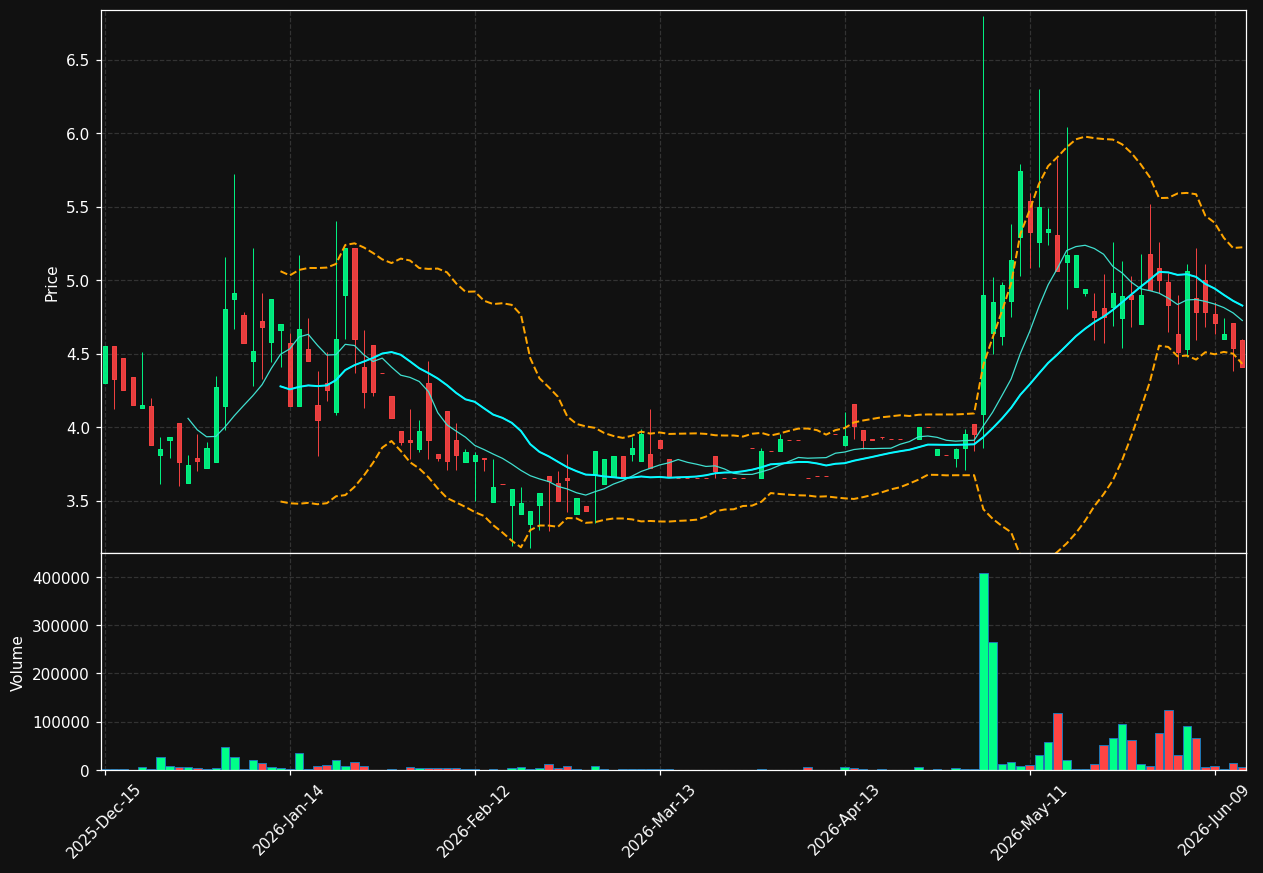Click the Volume axis title

(18, 663)
